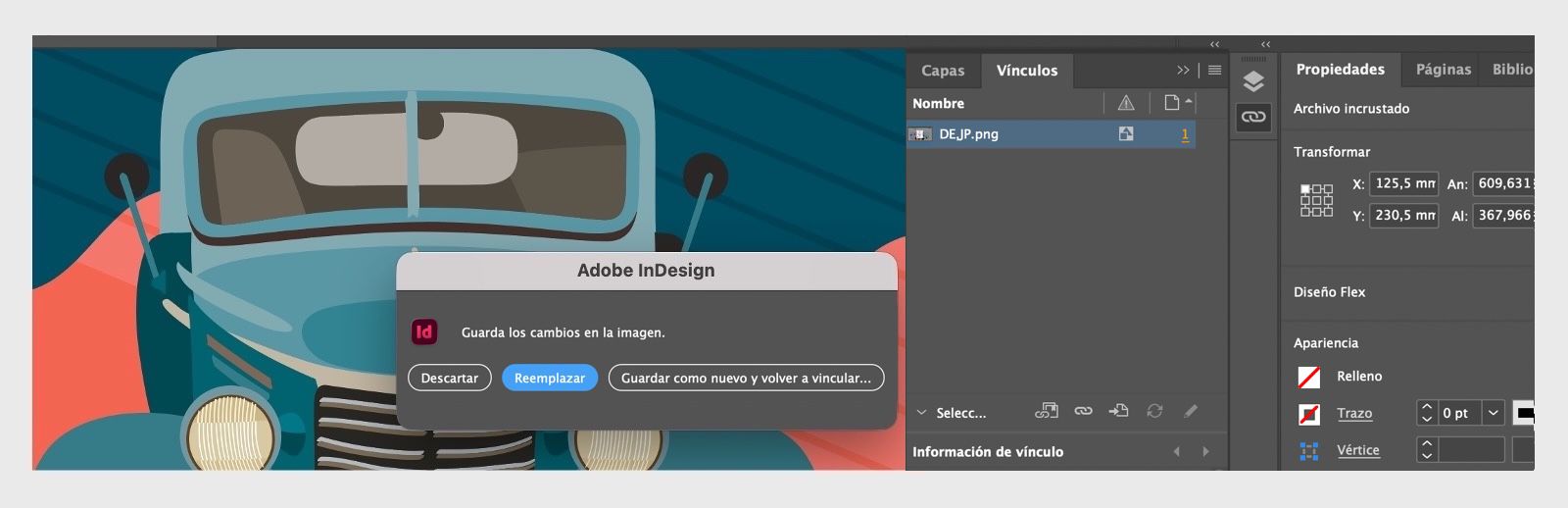Click the X position field

click(x=1404, y=183)
